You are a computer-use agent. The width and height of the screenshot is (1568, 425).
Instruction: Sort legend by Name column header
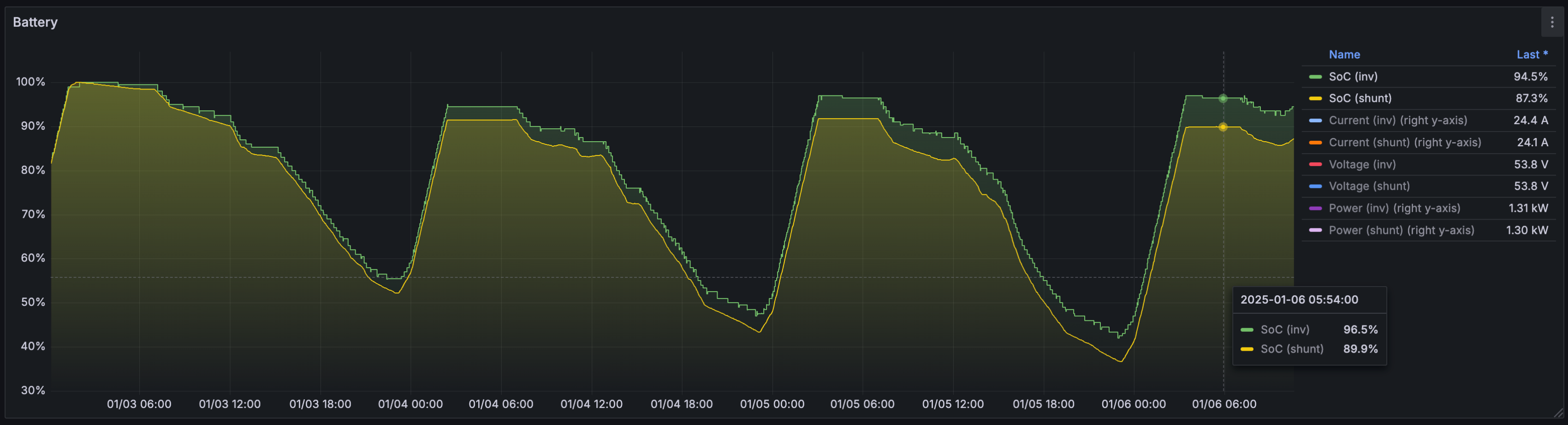point(1344,55)
